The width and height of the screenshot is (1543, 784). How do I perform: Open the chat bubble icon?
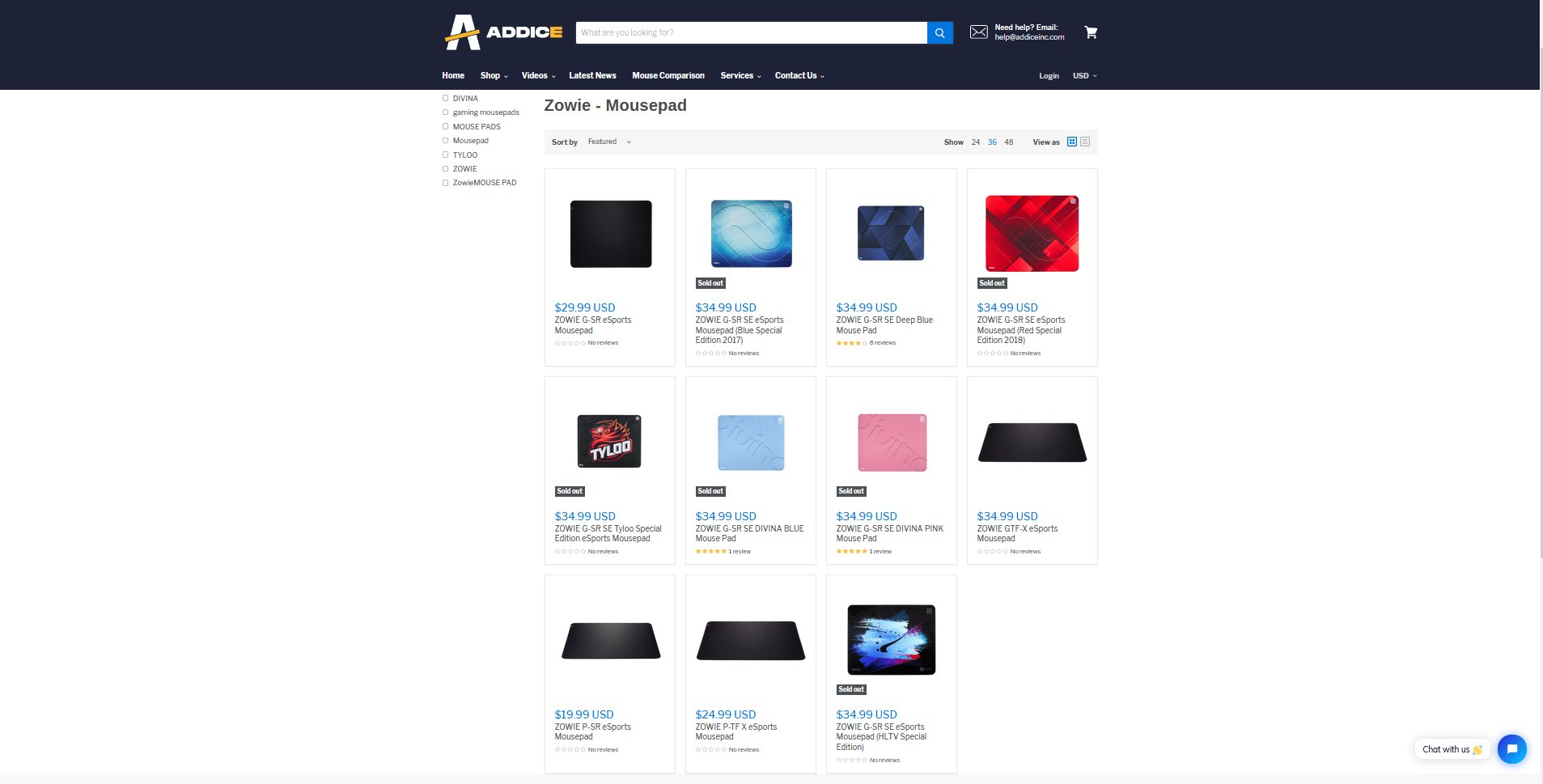point(1511,748)
